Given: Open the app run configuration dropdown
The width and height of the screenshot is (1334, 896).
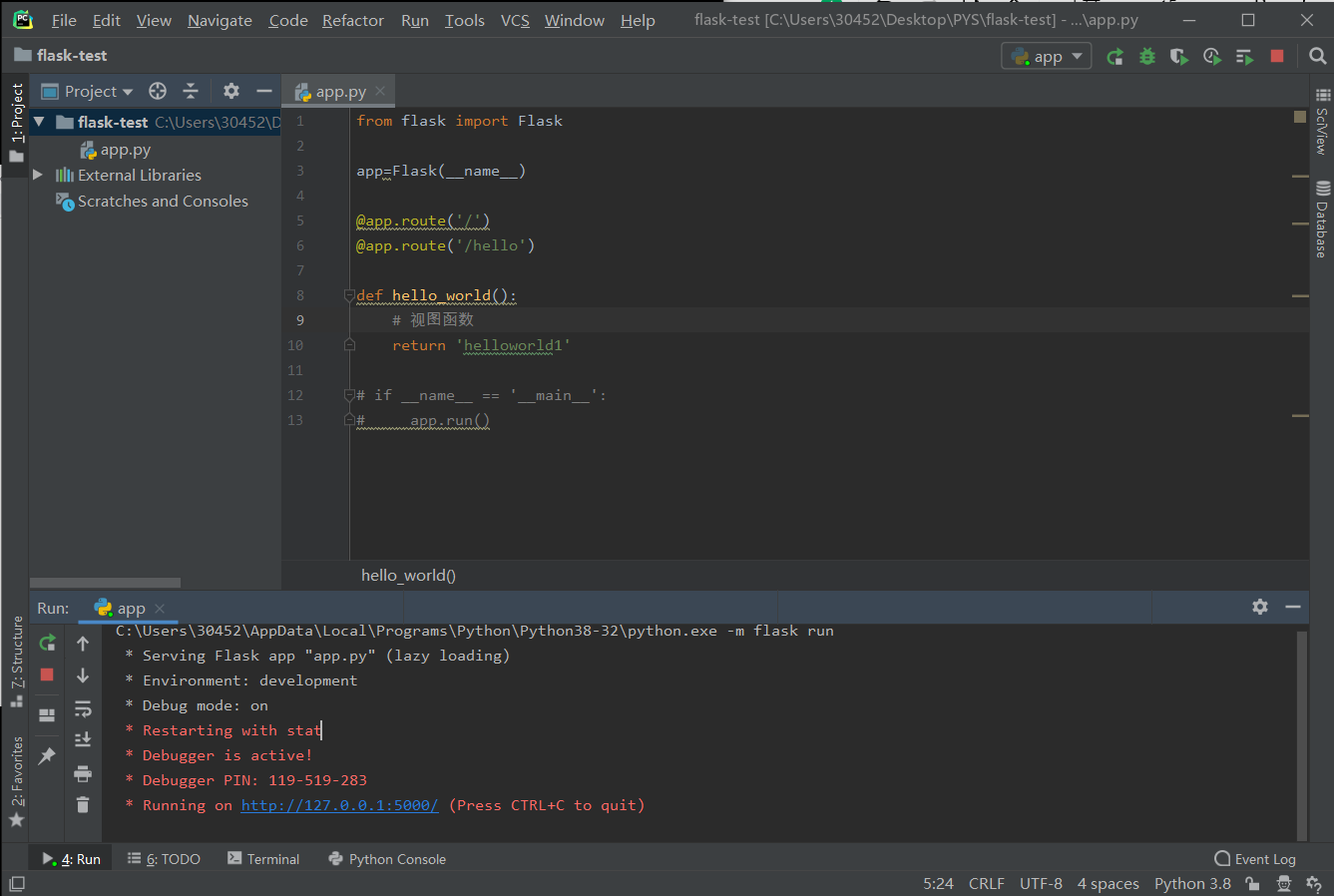Looking at the screenshot, I should (x=1047, y=57).
